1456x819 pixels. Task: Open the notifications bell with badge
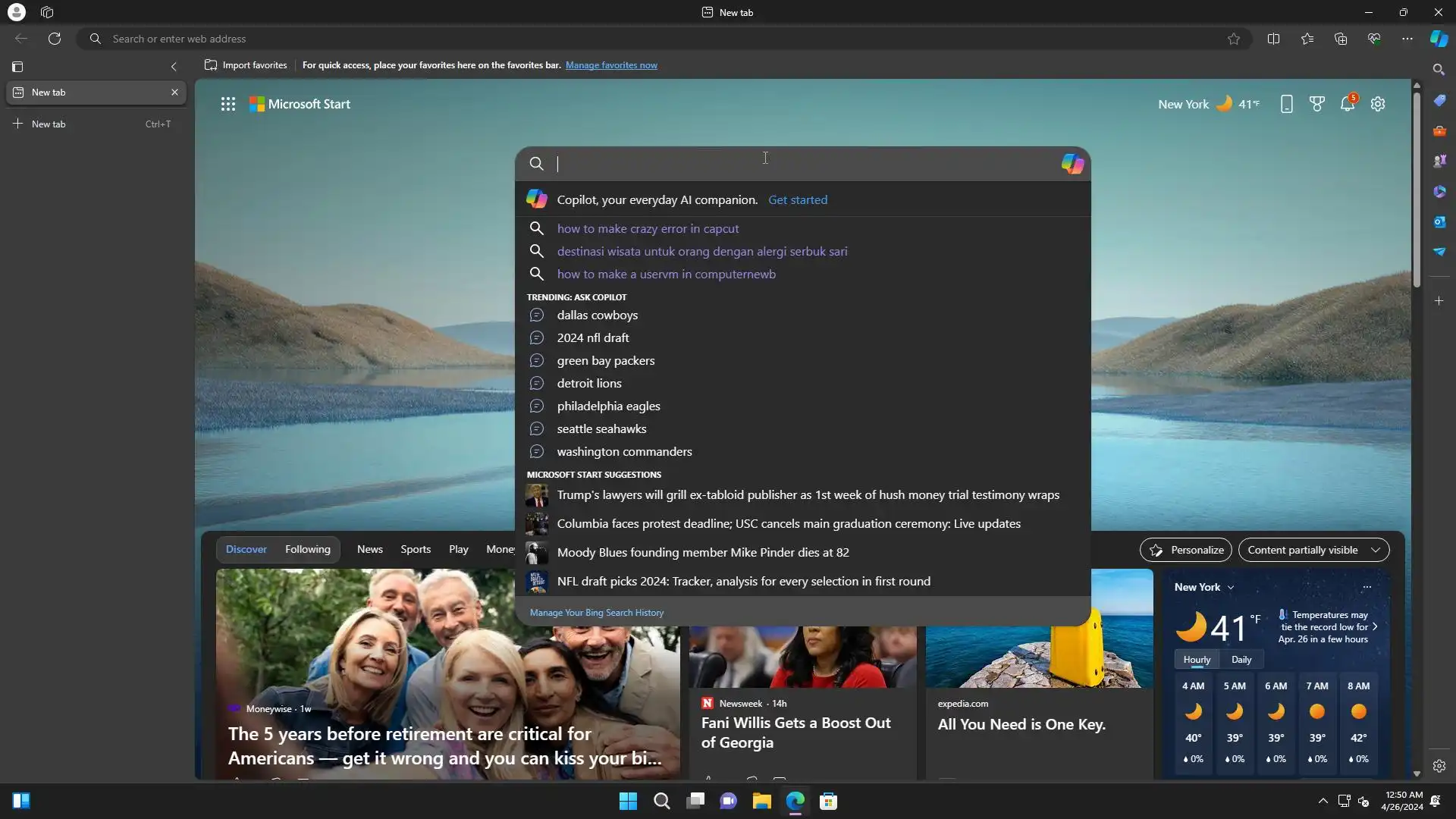pyautogui.click(x=1348, y=104)
